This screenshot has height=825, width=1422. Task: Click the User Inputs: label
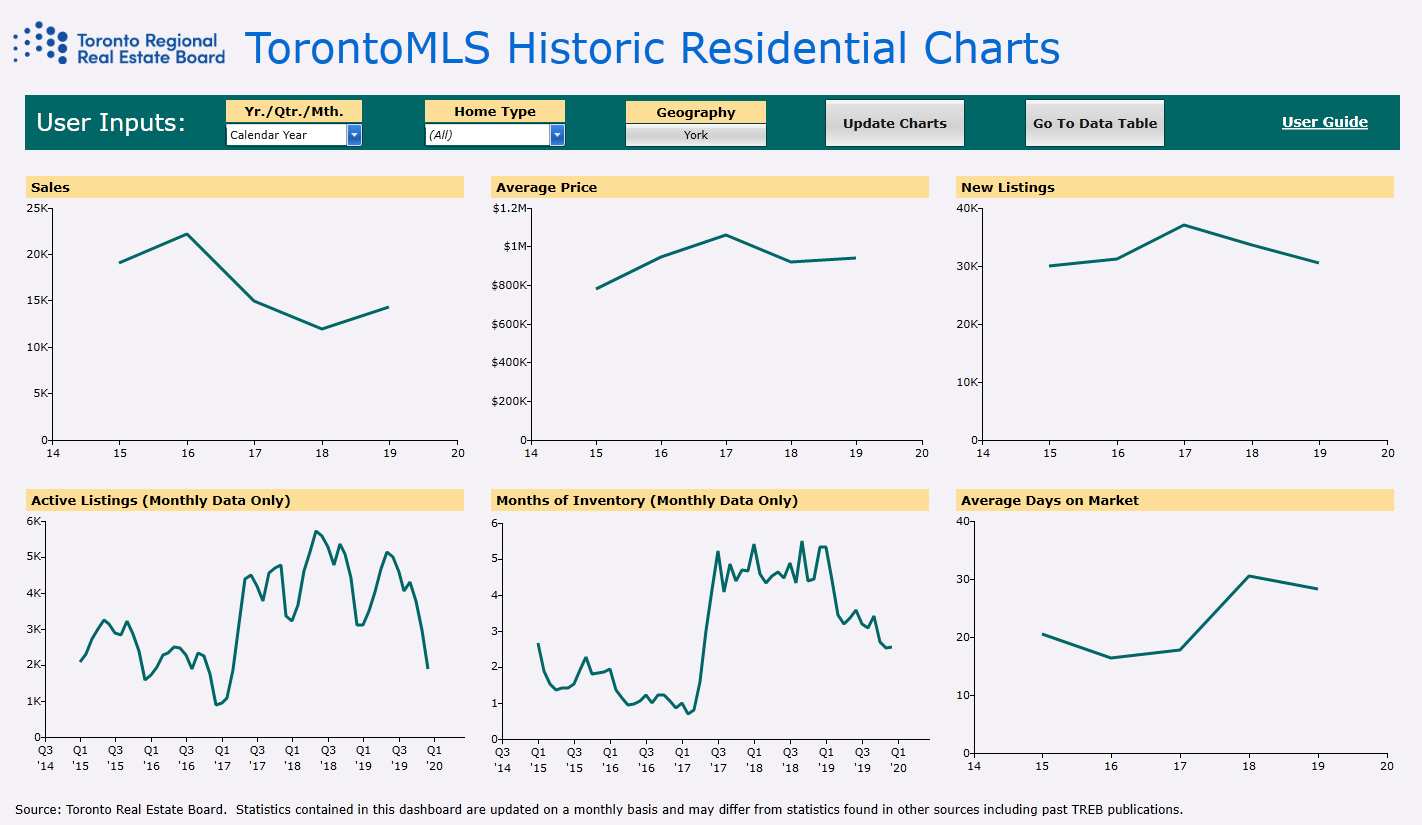click(111, 122)
